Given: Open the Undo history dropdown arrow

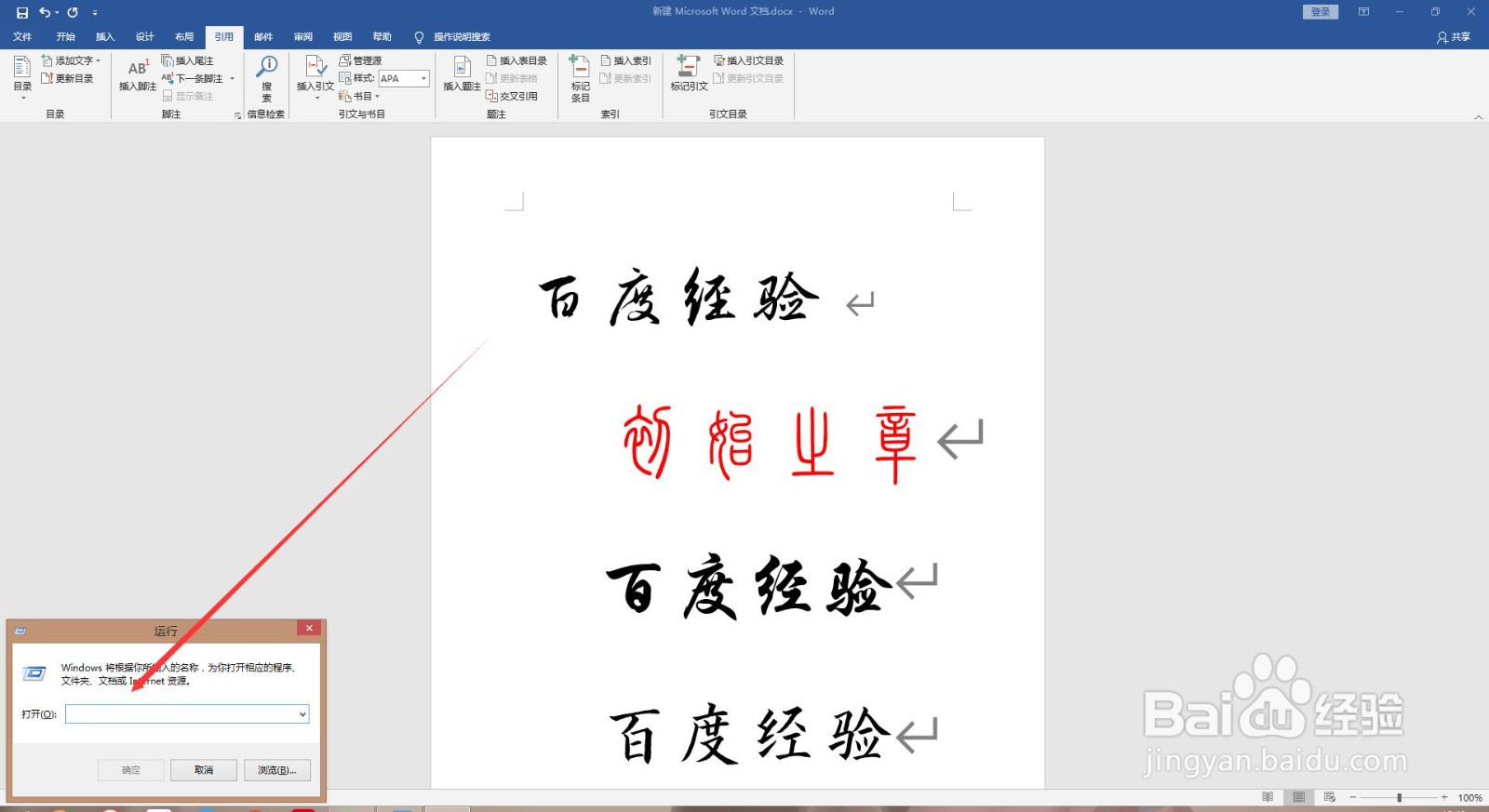Looking at the screenshot, I should tap(57, 12).
